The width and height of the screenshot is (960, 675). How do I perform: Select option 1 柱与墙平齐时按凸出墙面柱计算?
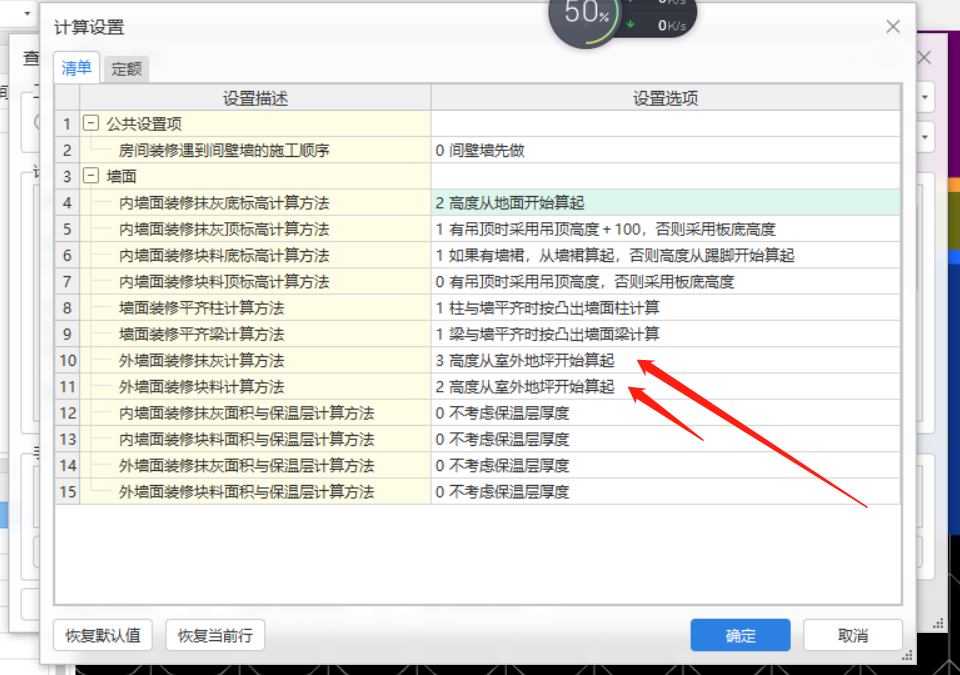(x=666, y=308)
